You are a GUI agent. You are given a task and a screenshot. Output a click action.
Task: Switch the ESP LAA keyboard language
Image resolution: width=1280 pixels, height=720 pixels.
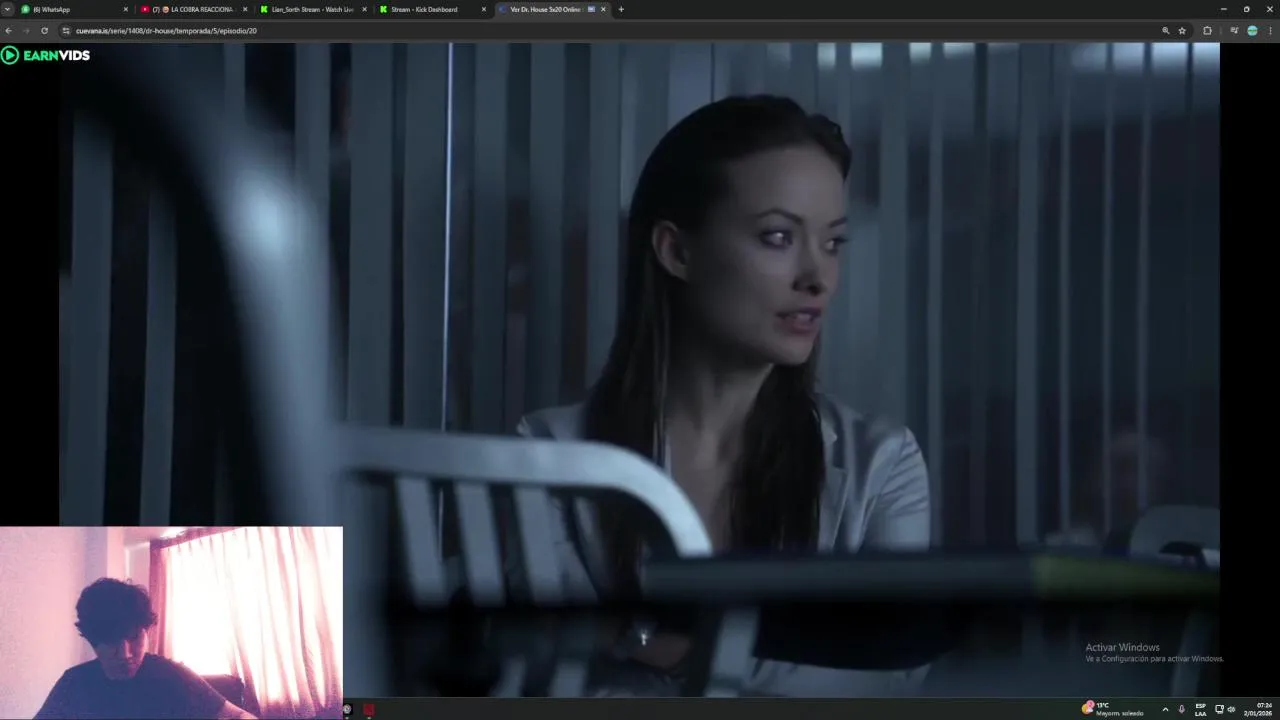pyautogui.click(x=1201, y=709)
